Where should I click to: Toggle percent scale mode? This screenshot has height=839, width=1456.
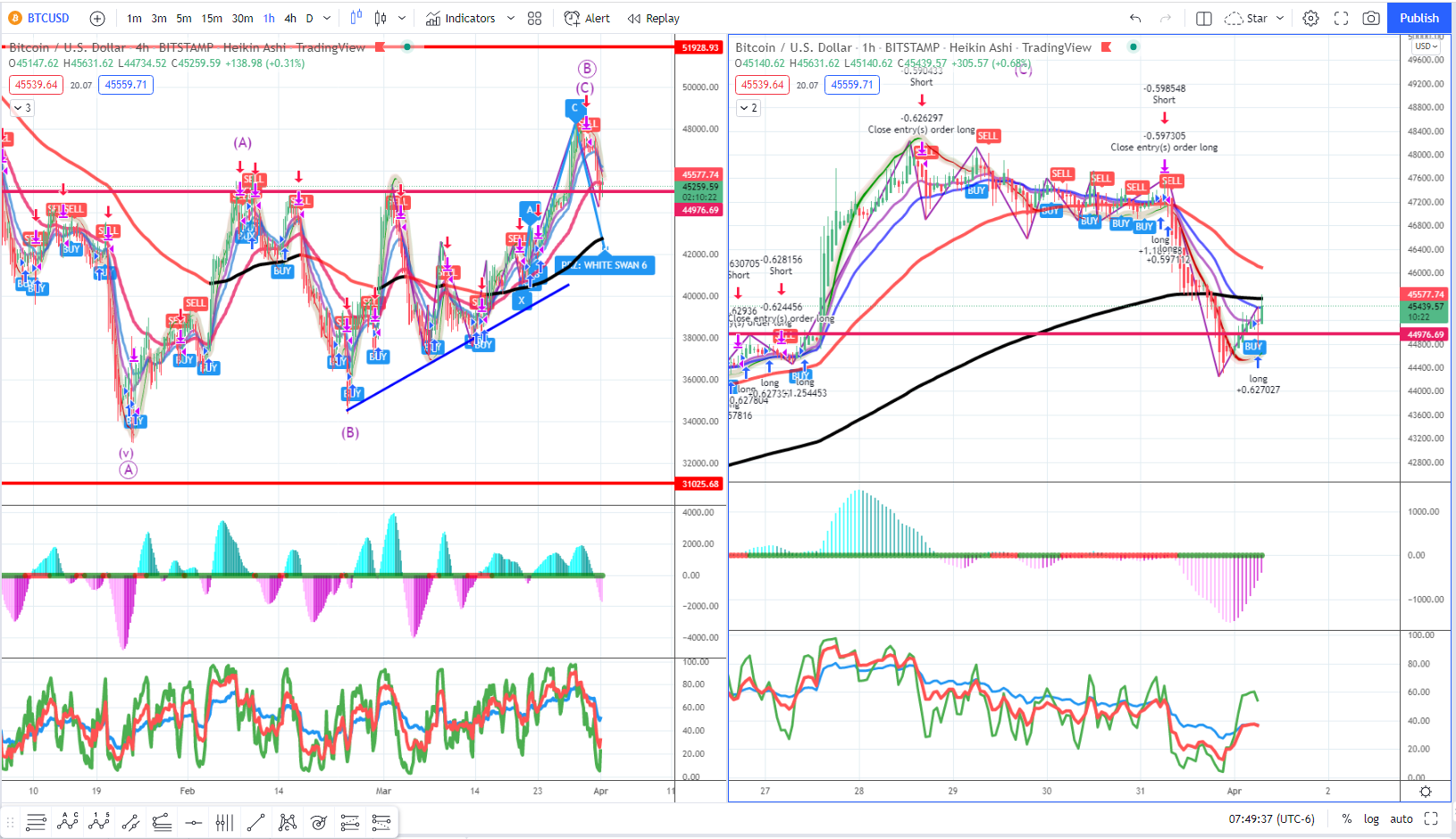1346,818
